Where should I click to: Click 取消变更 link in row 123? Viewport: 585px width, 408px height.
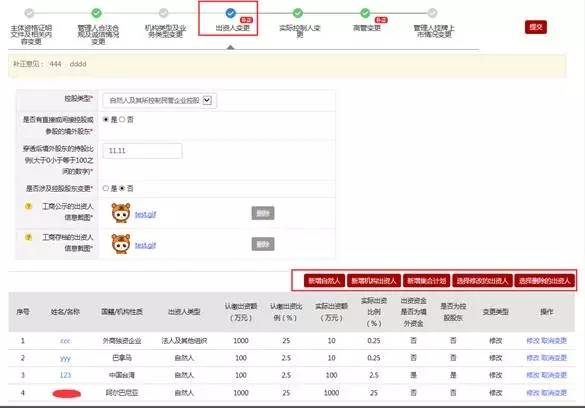pyautogui.click(x=554, y=375)
